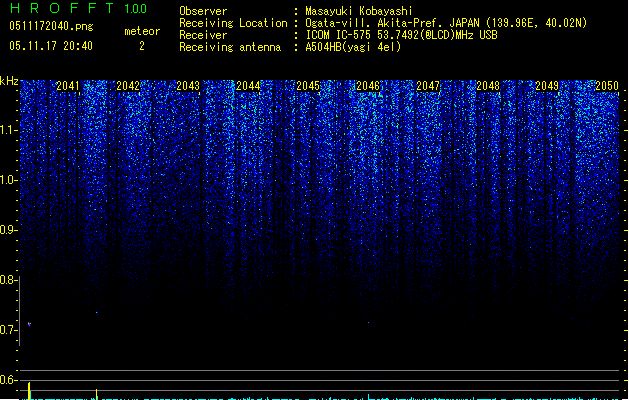Click the 'Observer' label
629x400 pixels.
pyautogui.click(x=203, y=11)
